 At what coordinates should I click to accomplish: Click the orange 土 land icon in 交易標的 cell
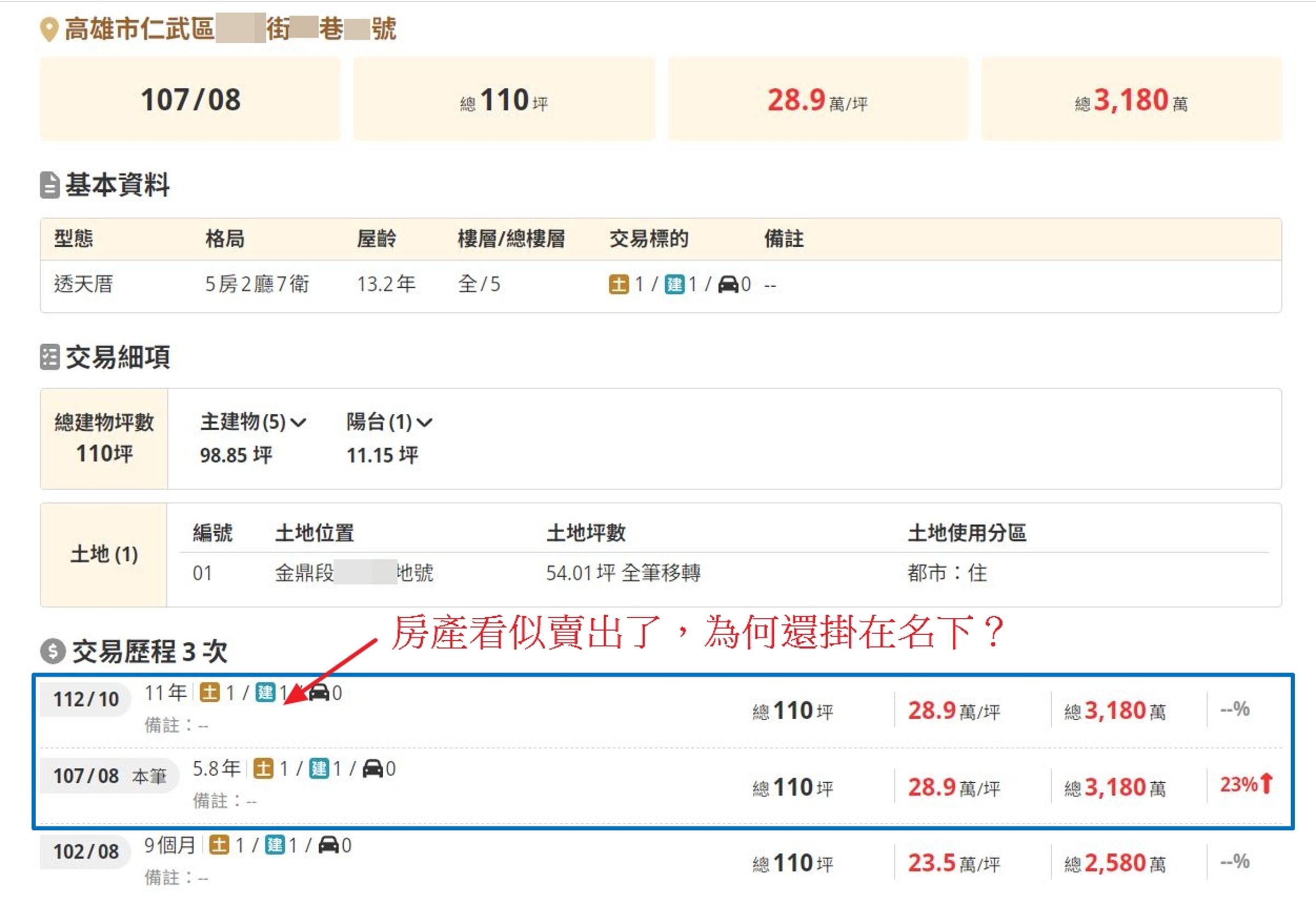pos(619,284)
